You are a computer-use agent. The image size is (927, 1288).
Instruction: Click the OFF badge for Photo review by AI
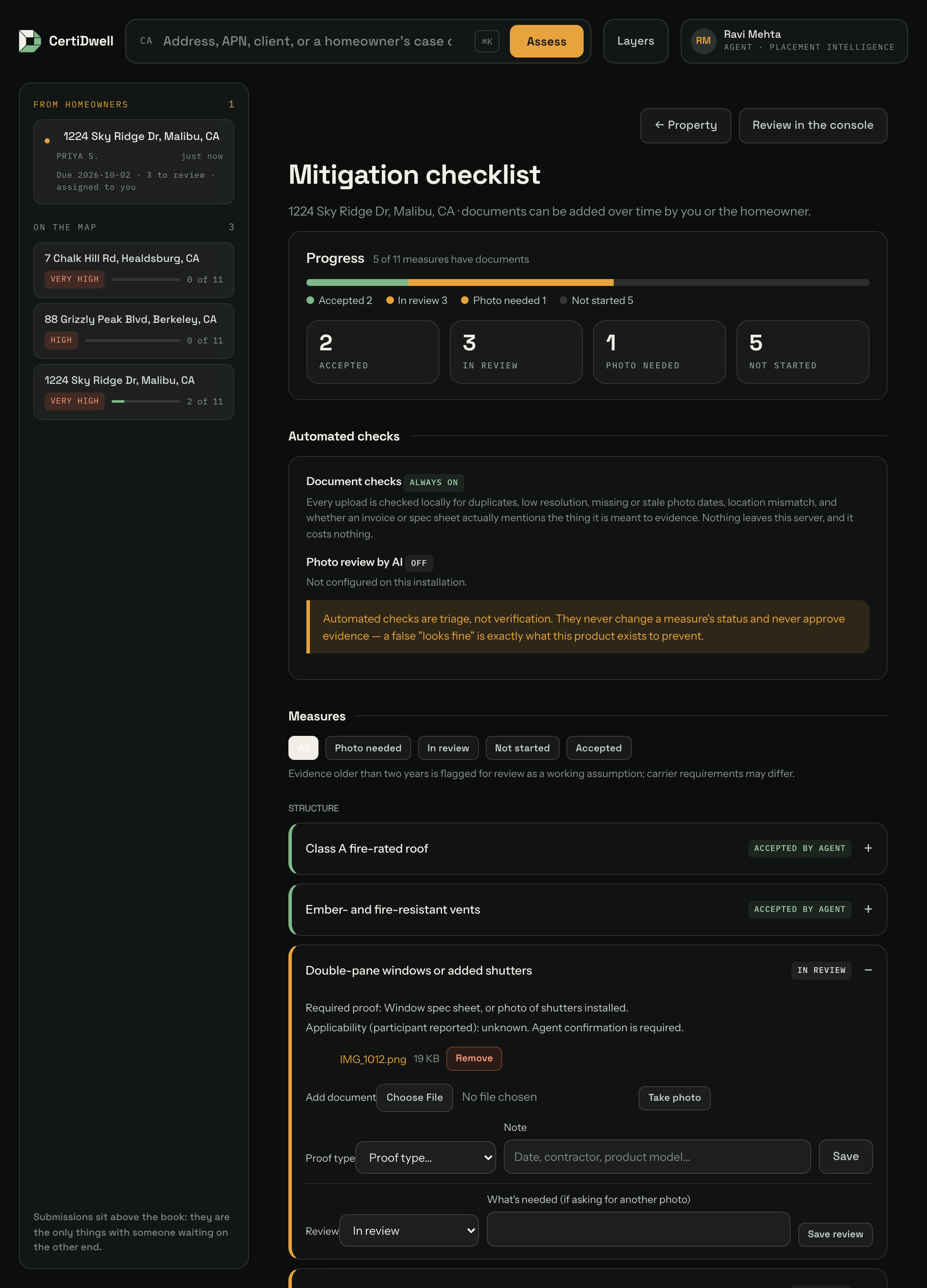pos(419,563)
